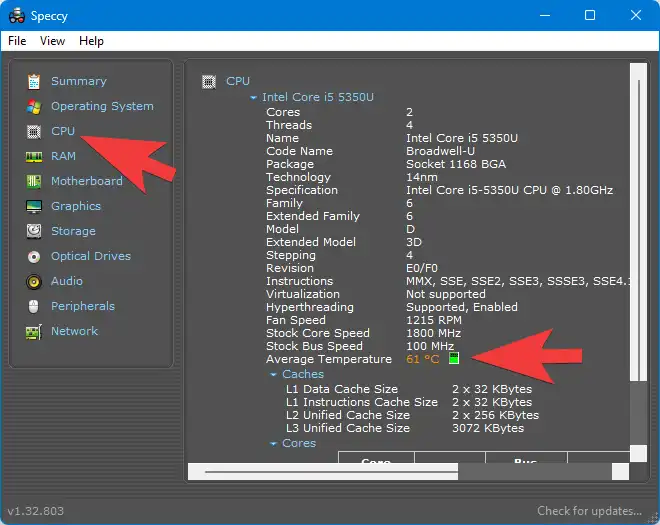
Task: Click the Virtualization Not supported value
Action: pyautogui.click(x=445, y=294)
